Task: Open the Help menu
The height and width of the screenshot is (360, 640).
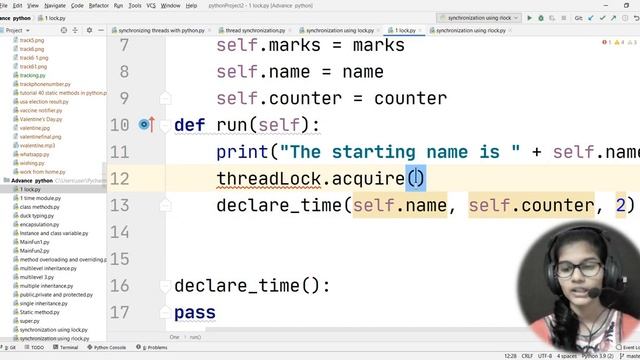Action: (x=191, y=6)
